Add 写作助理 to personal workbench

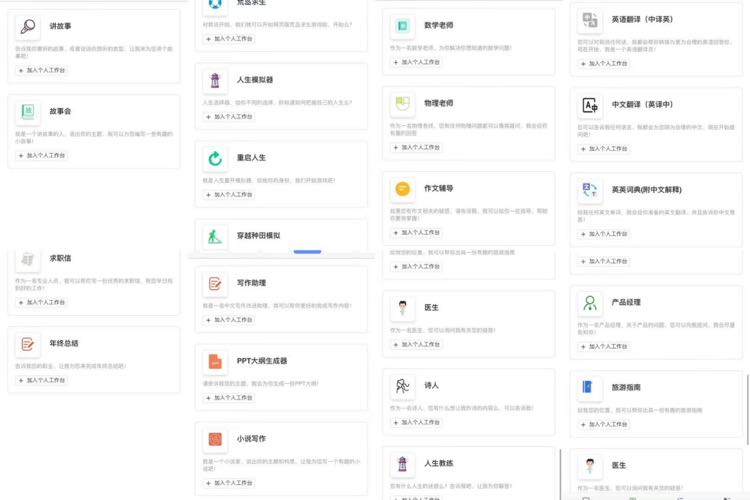tap(229, 320)
